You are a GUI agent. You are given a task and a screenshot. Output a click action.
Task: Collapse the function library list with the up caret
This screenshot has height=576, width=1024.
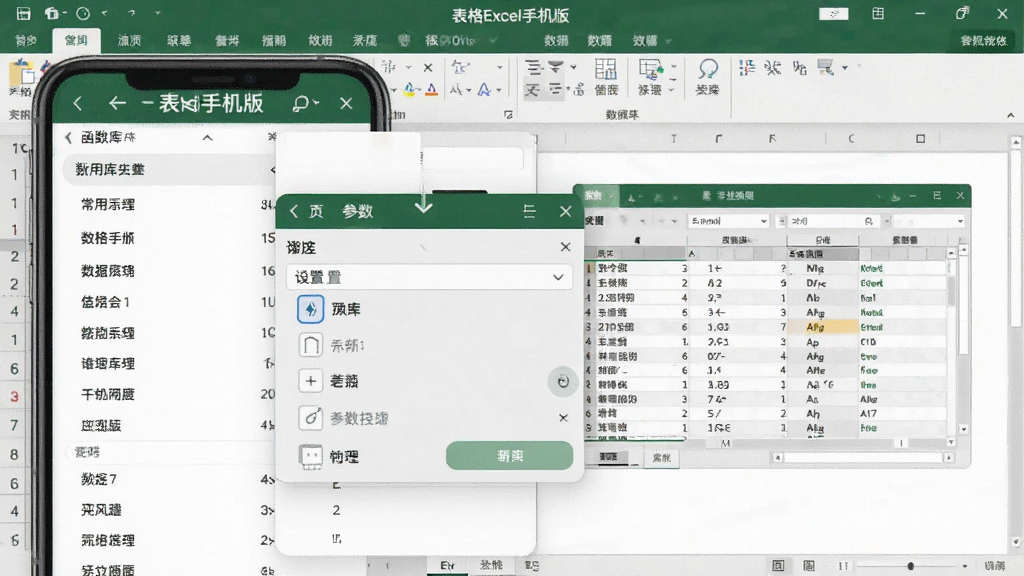coord(207,138)
